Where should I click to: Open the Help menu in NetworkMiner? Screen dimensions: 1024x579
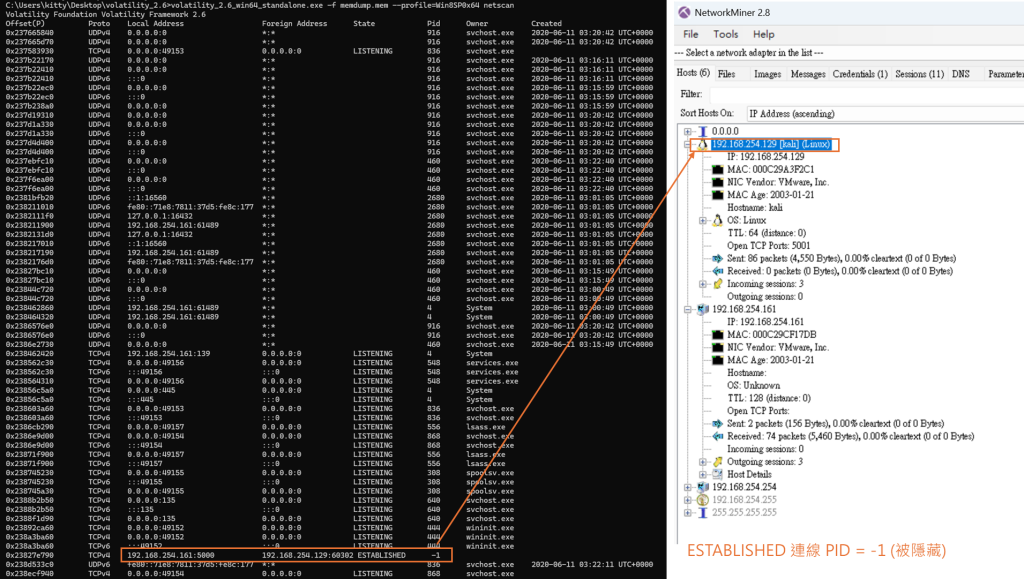tap(763, 34)
